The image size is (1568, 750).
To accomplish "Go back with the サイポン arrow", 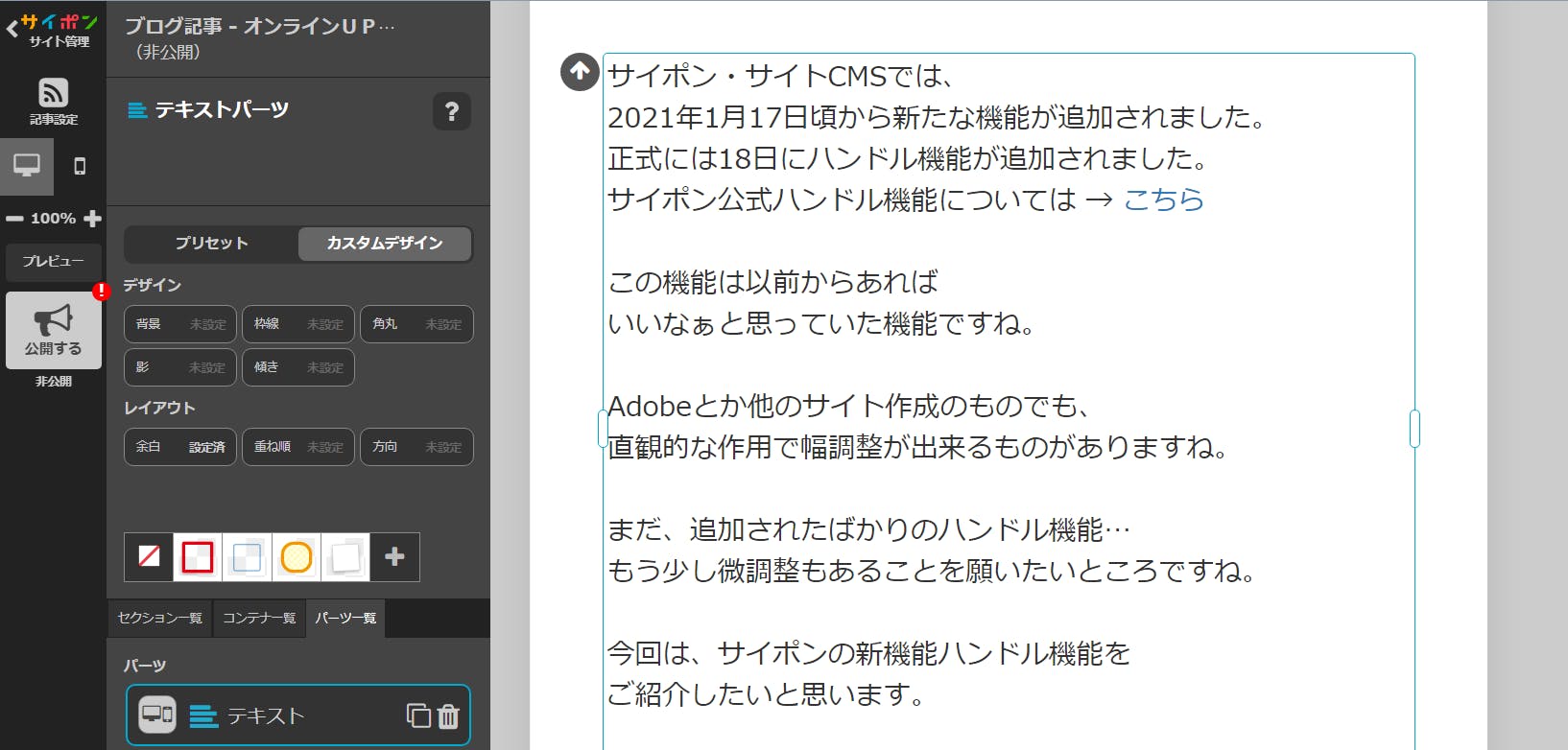I will pyautogui.click(x=12, y=29).
